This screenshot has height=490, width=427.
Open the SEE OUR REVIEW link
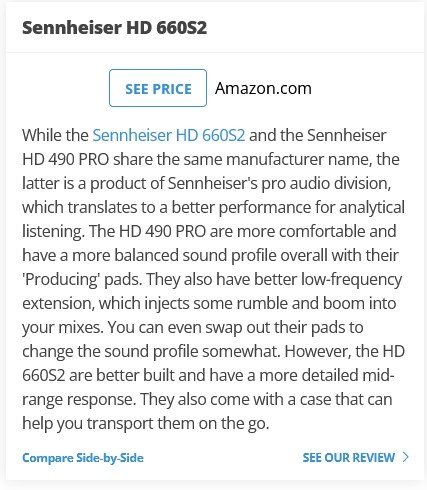[x=349, y=457]
